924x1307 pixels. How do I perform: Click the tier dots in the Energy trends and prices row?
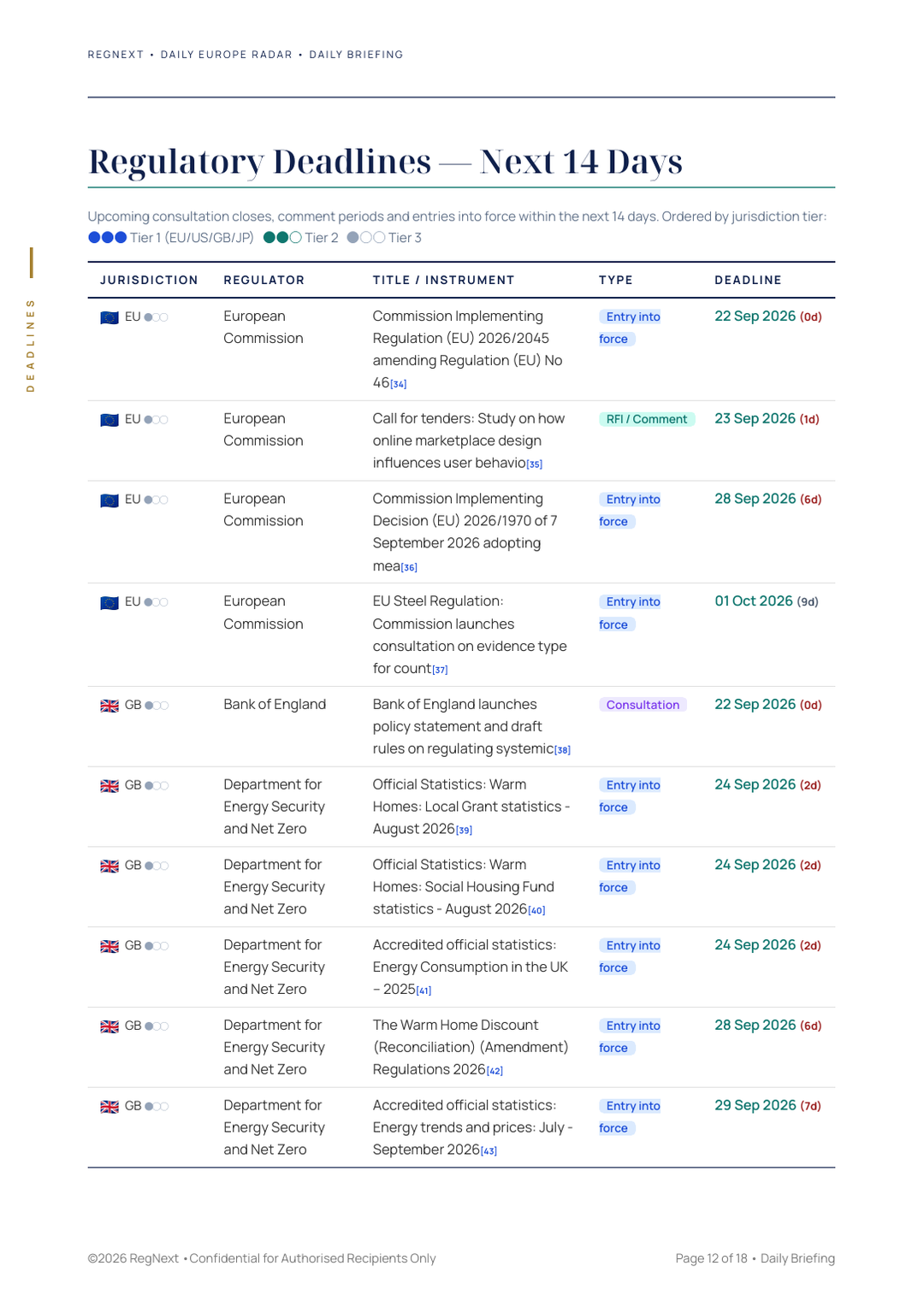pyautogui.click(x=157, y=1107)
